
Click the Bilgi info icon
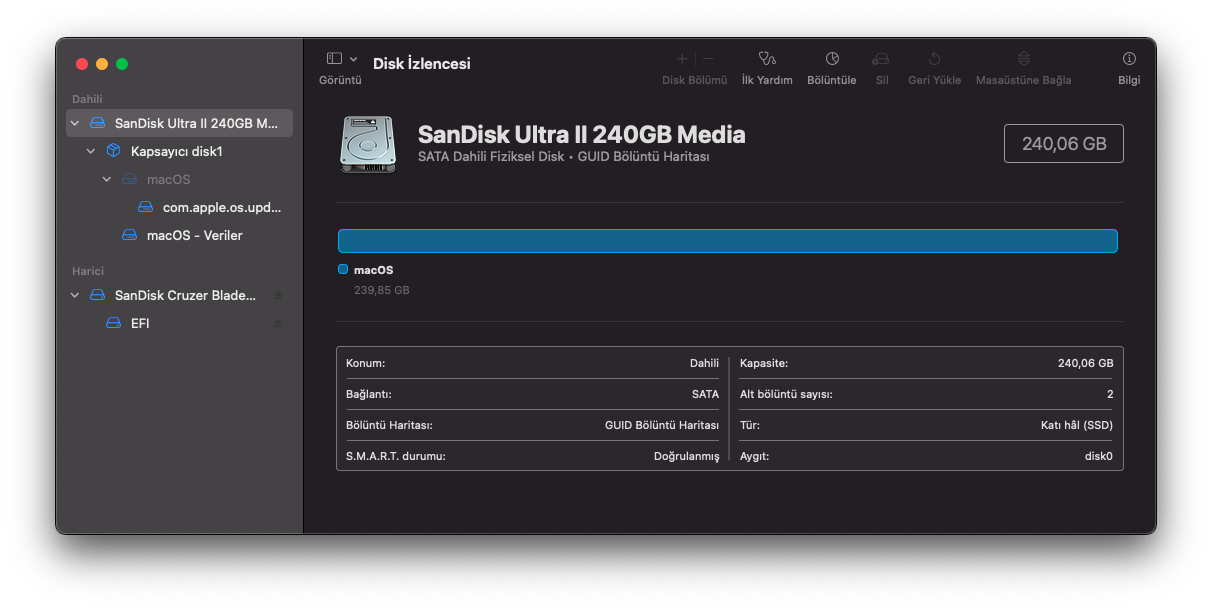(1129, 59)
